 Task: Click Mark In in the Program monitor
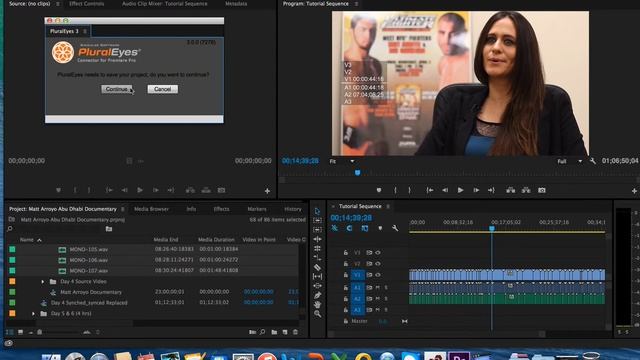coord(395,190)
